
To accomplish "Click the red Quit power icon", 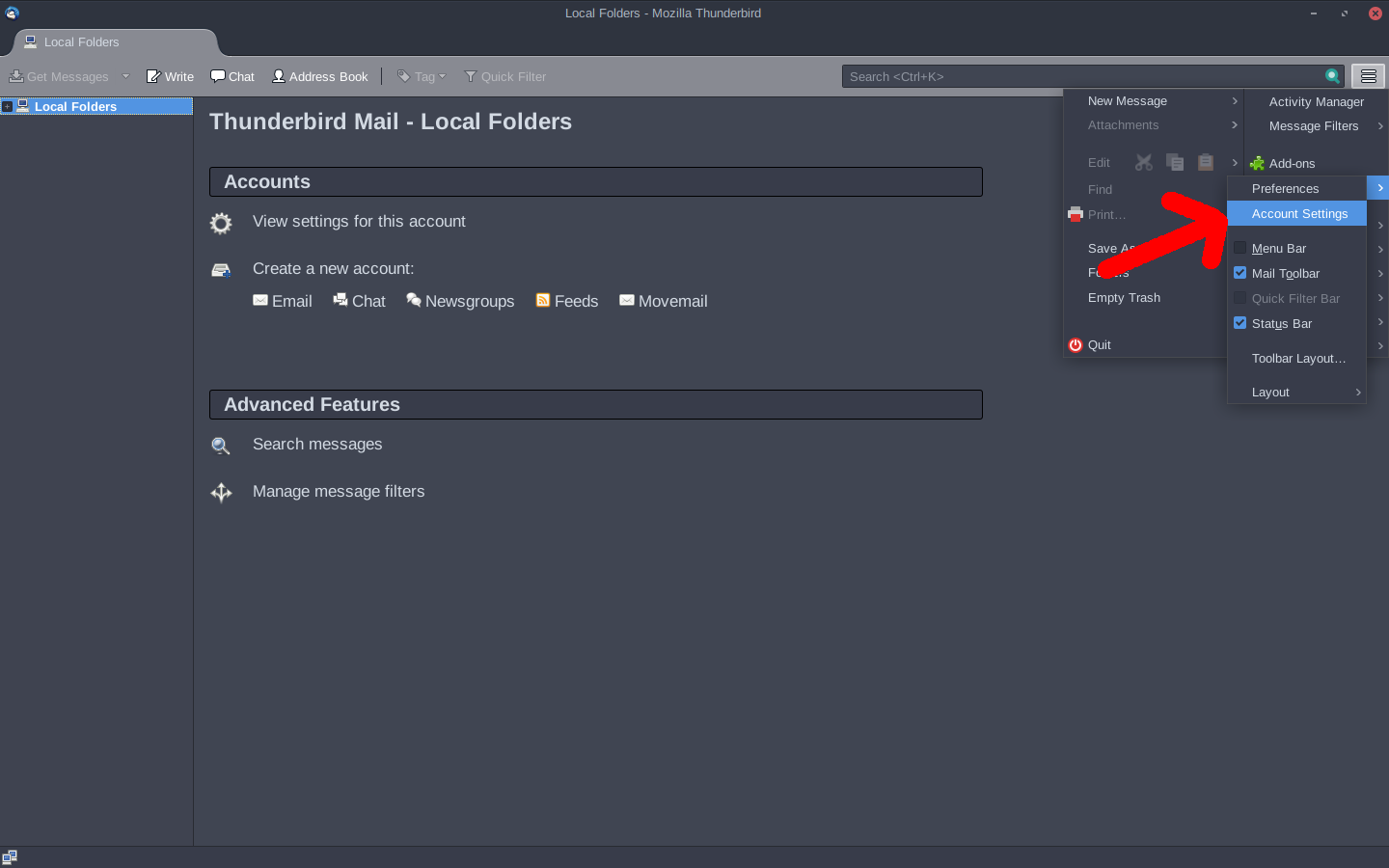I will (1076, 345).
